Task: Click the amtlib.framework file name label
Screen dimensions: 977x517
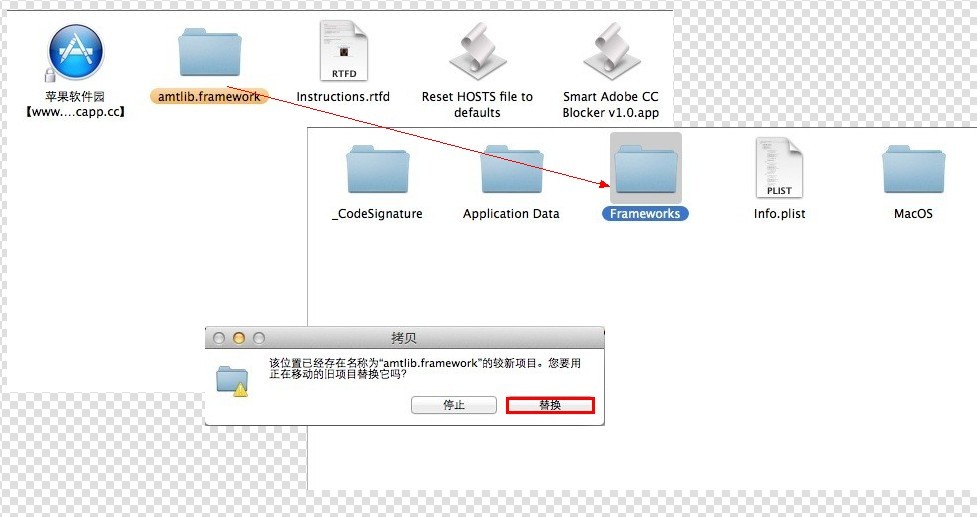Action: tap(209, 97)
